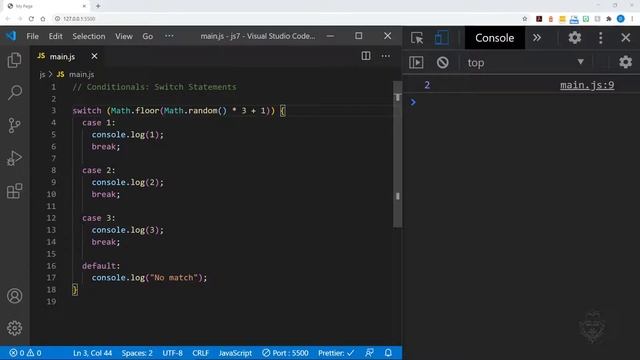Screen dimensions: 640x360
Task: Open the Edit menu
Action: coord(56,36)
